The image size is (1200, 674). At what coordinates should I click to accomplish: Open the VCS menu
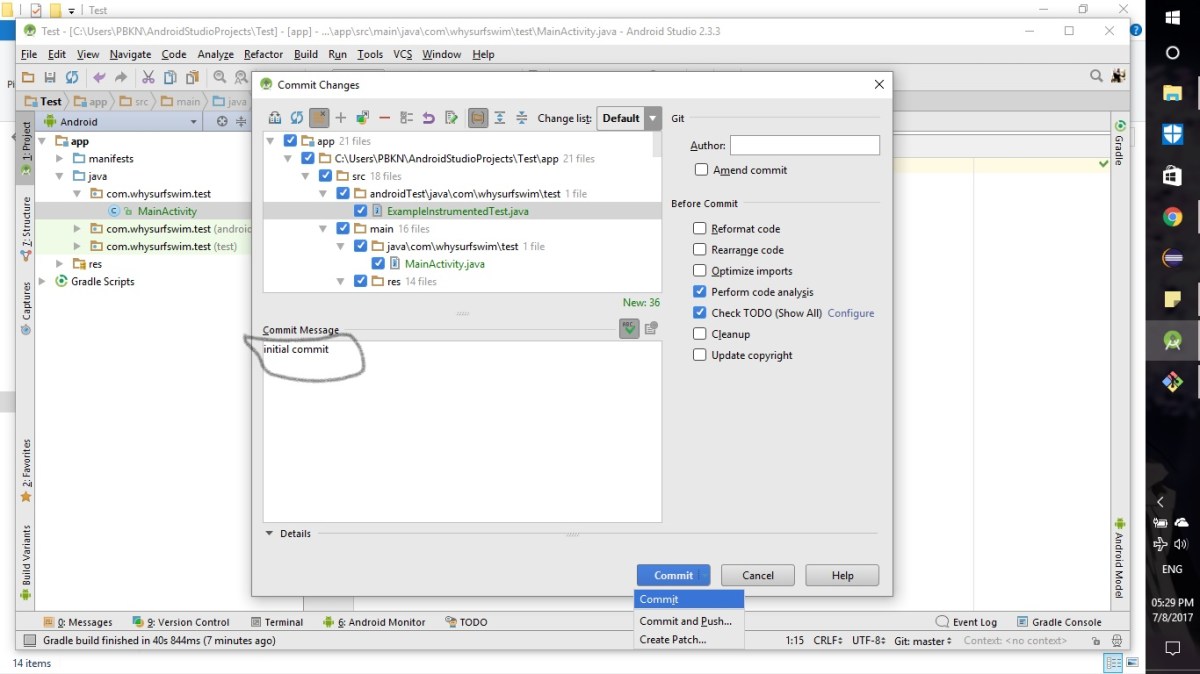[x=402, y=54]
